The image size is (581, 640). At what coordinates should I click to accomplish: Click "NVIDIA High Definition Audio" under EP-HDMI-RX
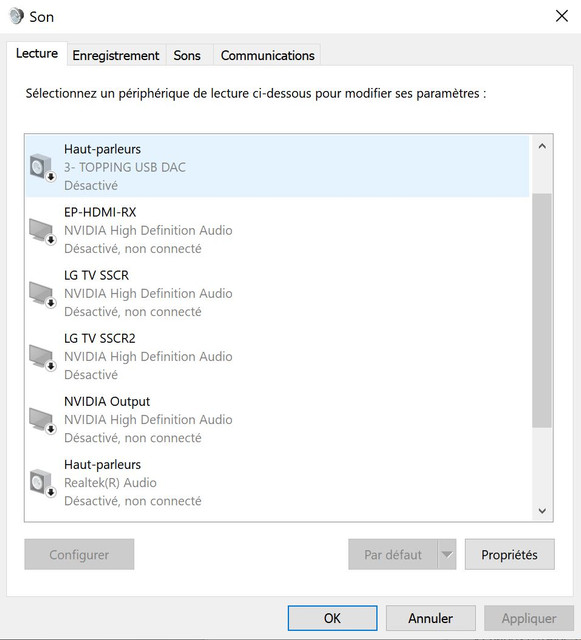pyautogui.click(x=148, y=231)
